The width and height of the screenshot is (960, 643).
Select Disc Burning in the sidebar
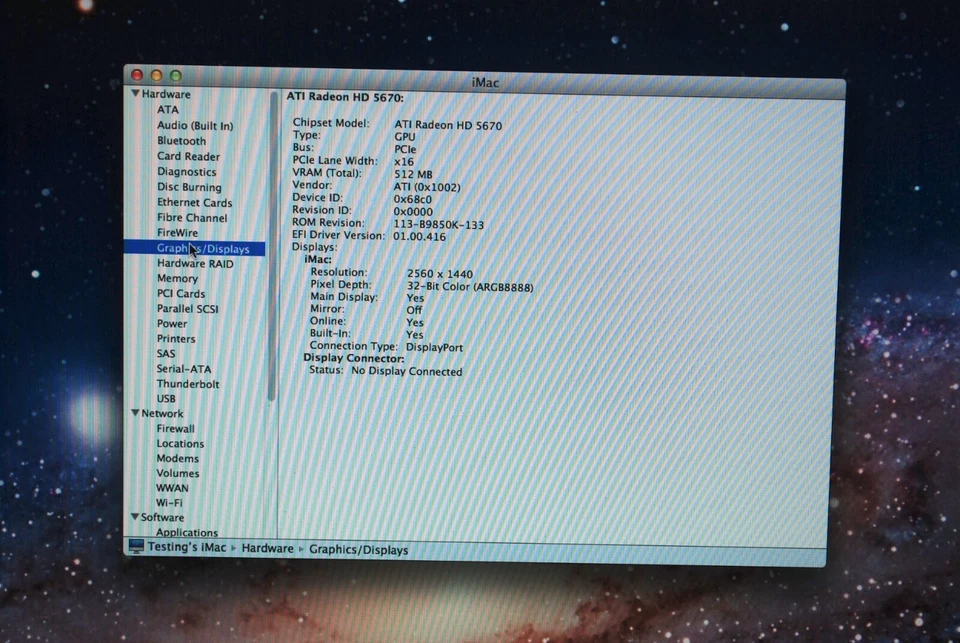[x=189, y=187]
